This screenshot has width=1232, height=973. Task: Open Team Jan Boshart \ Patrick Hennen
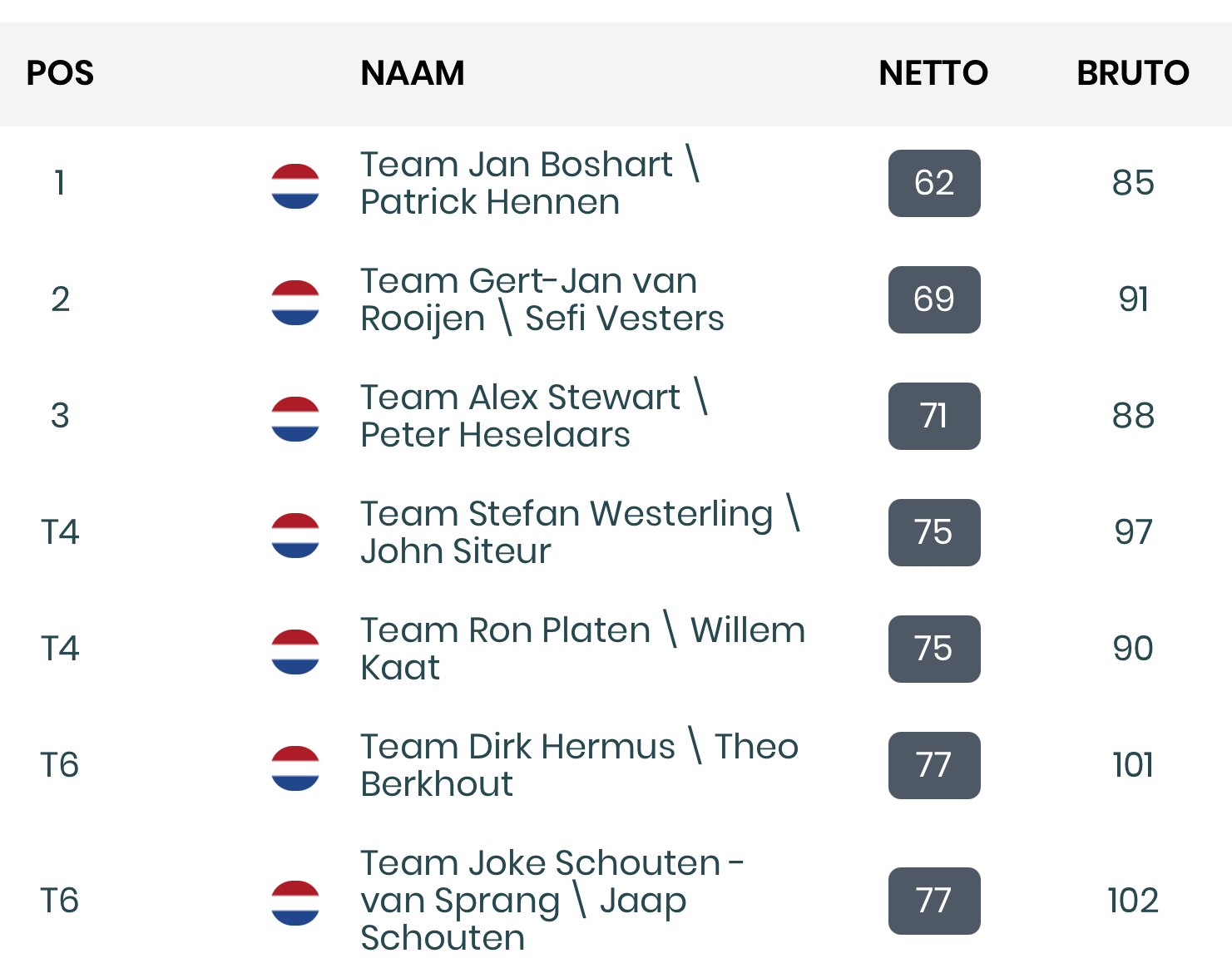click(x=531, y=183)
